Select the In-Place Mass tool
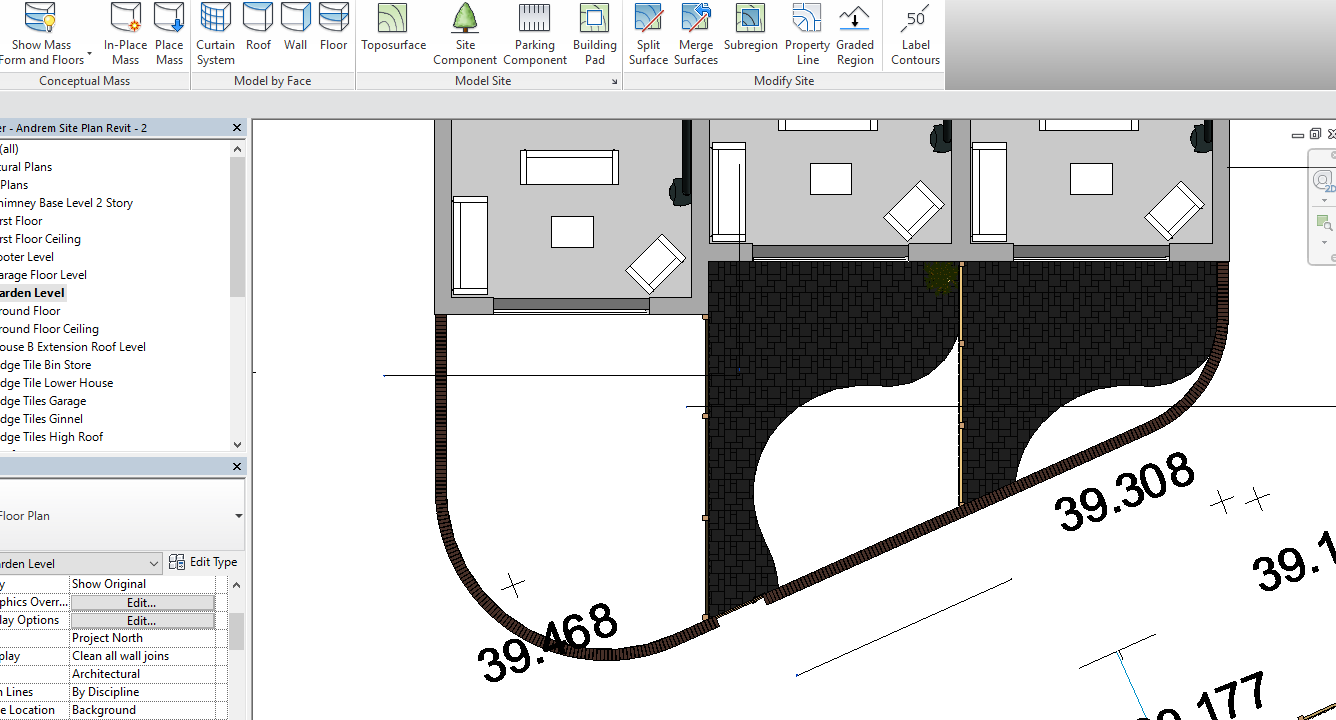 pos(125,35)
